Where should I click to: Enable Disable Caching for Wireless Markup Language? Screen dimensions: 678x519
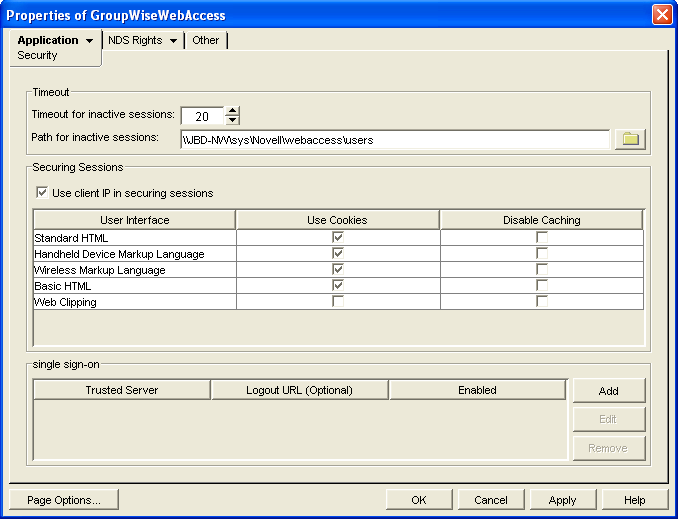(541, 270)
